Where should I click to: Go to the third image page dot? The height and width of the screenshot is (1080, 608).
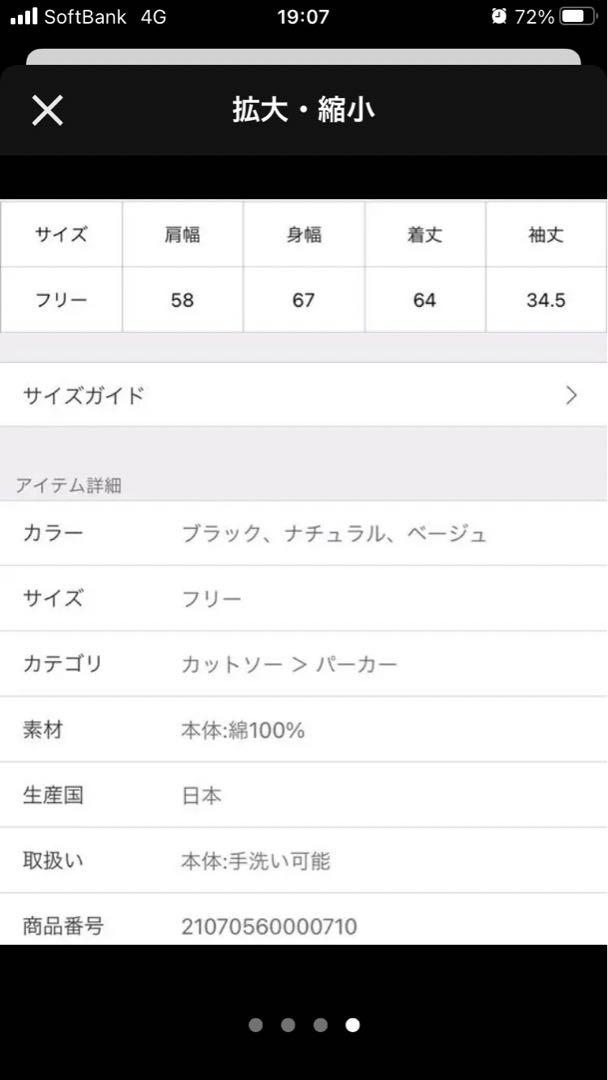tap(320, 1025)
